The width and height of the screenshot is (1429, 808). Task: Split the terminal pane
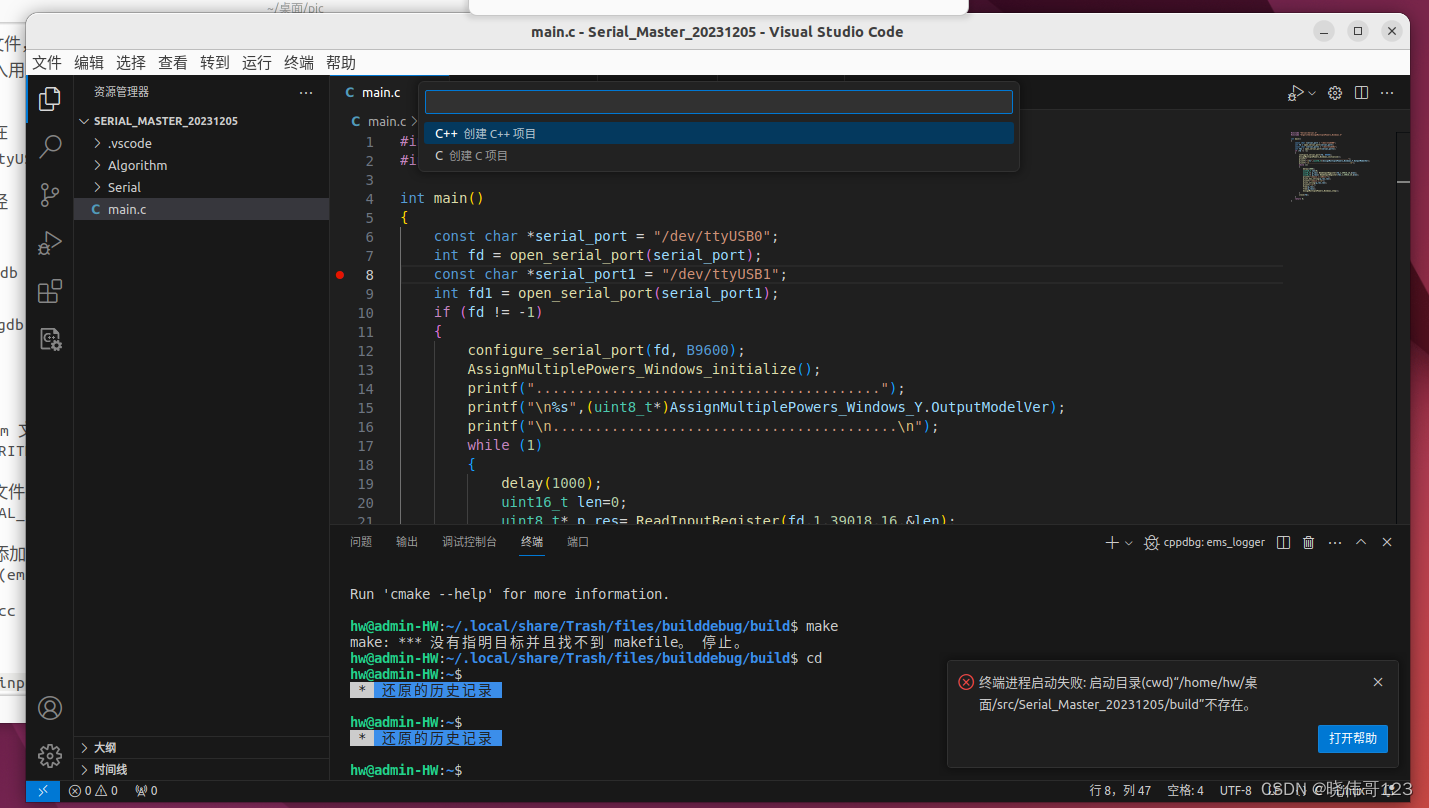[x=1283, y=542]
